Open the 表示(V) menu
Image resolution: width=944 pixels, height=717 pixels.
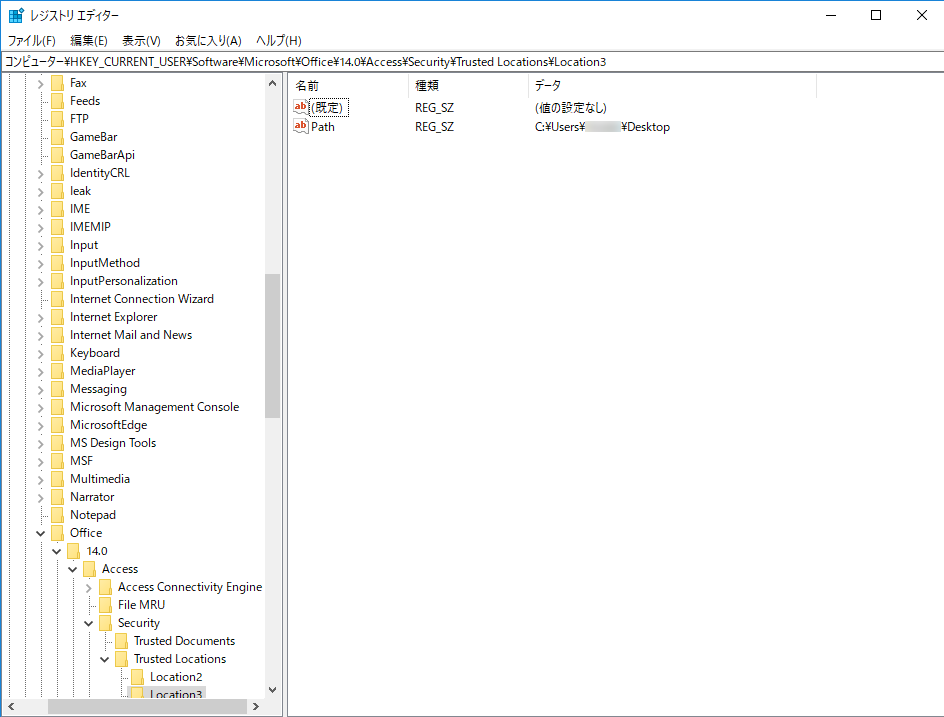[141, 40]
